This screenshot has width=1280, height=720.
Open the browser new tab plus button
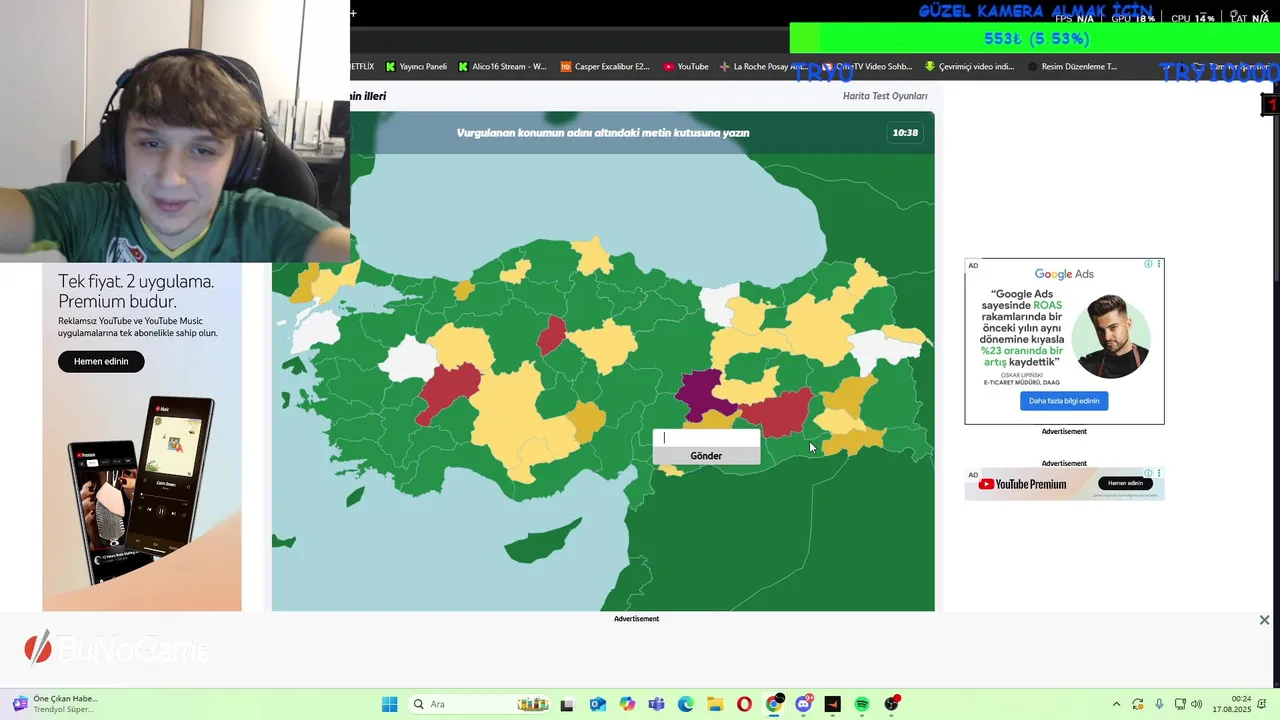(x=353, y=13)
